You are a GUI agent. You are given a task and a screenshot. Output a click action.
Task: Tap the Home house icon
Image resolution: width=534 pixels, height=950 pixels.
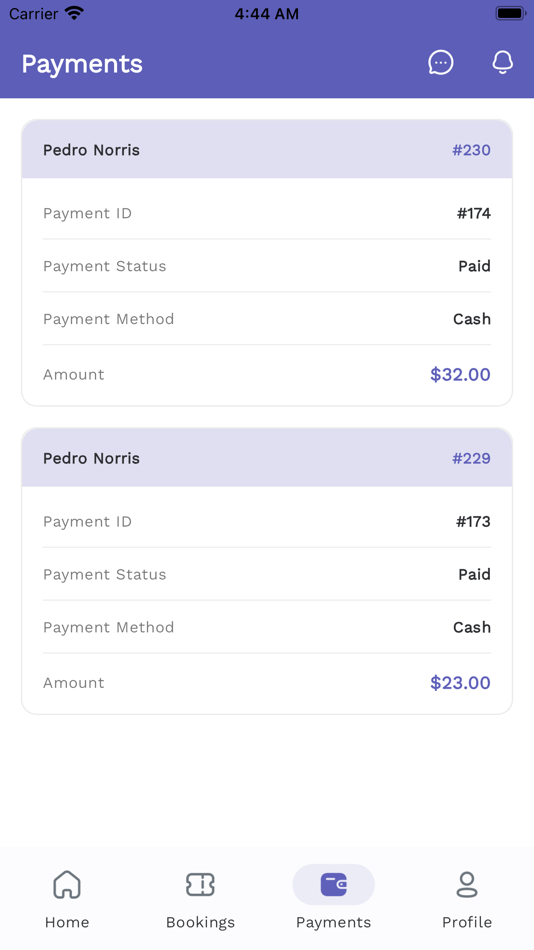67,885
